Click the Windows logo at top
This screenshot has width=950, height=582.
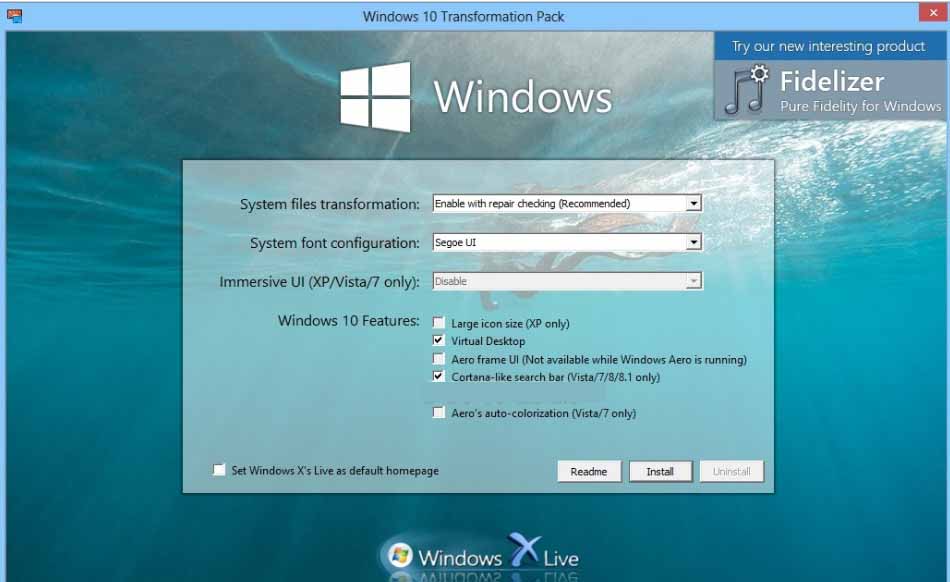pos(375,96)
